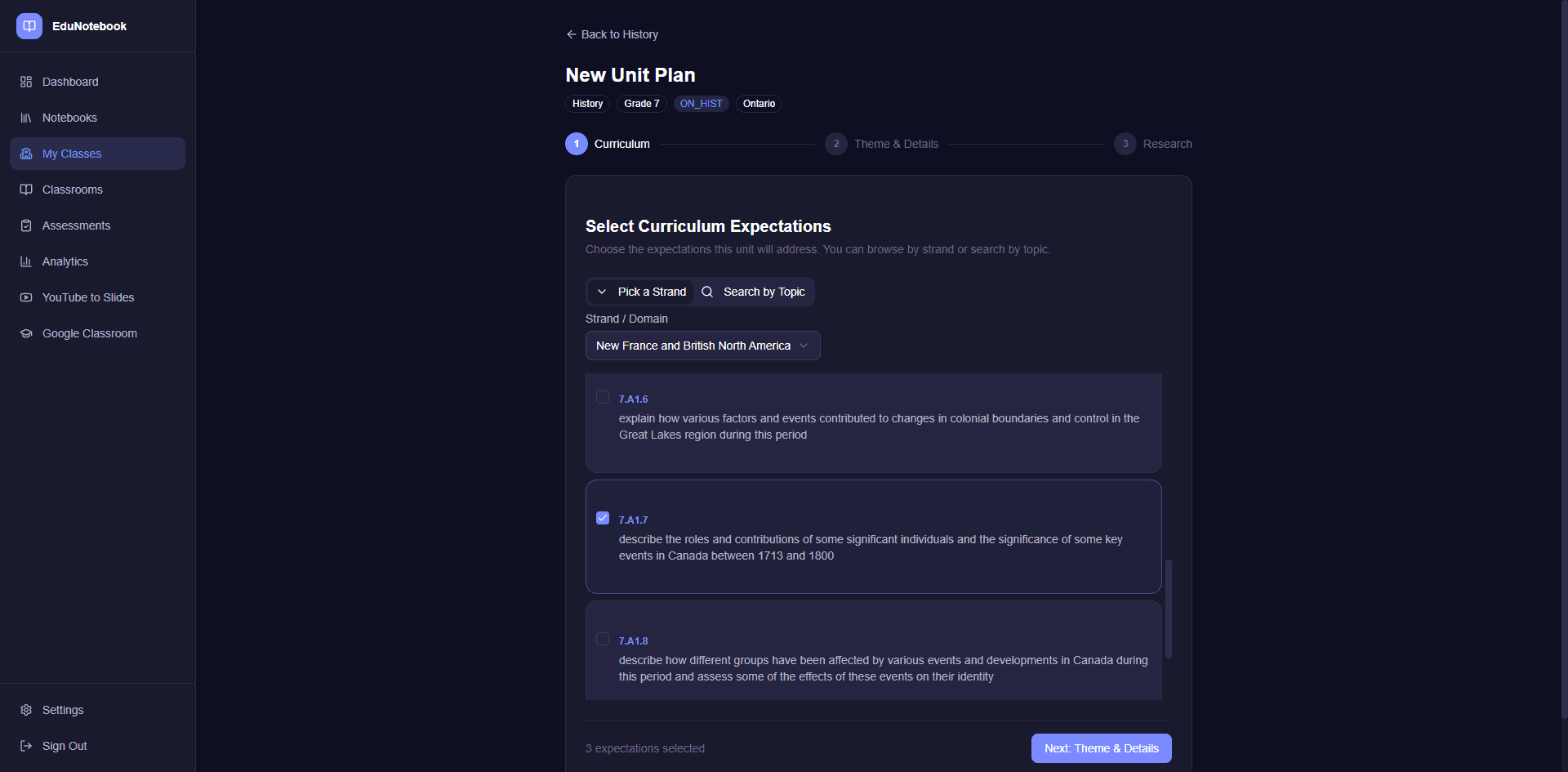Select the Pick a Strand tab
The image size is (1568, 772).
coord(641,292)
